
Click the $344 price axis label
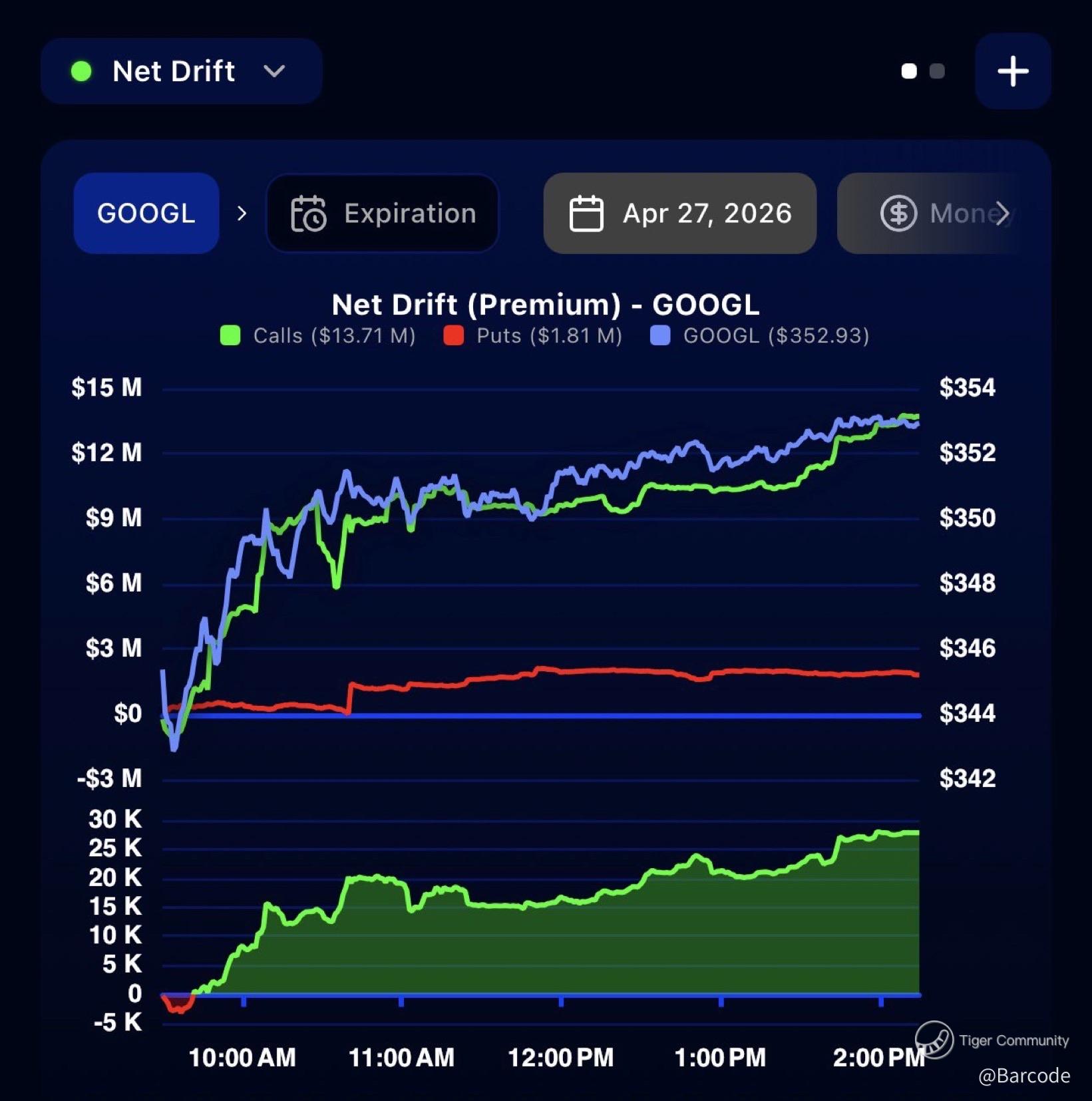tap(968, 713)
